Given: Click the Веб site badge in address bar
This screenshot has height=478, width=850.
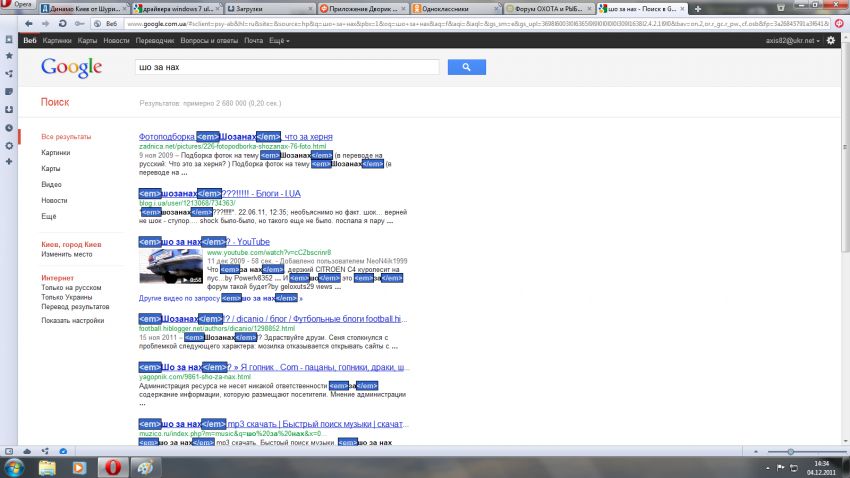Looking at the screenshot, I should tap(107, 24).
